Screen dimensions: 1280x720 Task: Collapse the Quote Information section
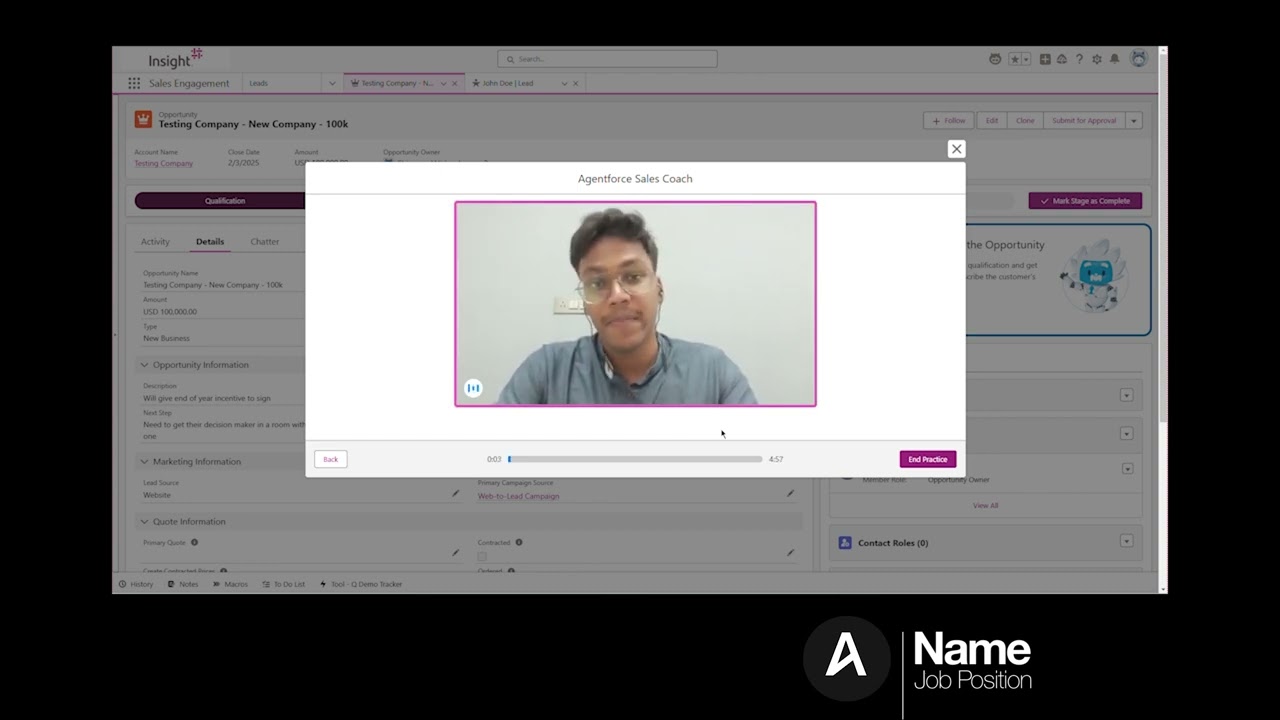click(x=144, y=522)
